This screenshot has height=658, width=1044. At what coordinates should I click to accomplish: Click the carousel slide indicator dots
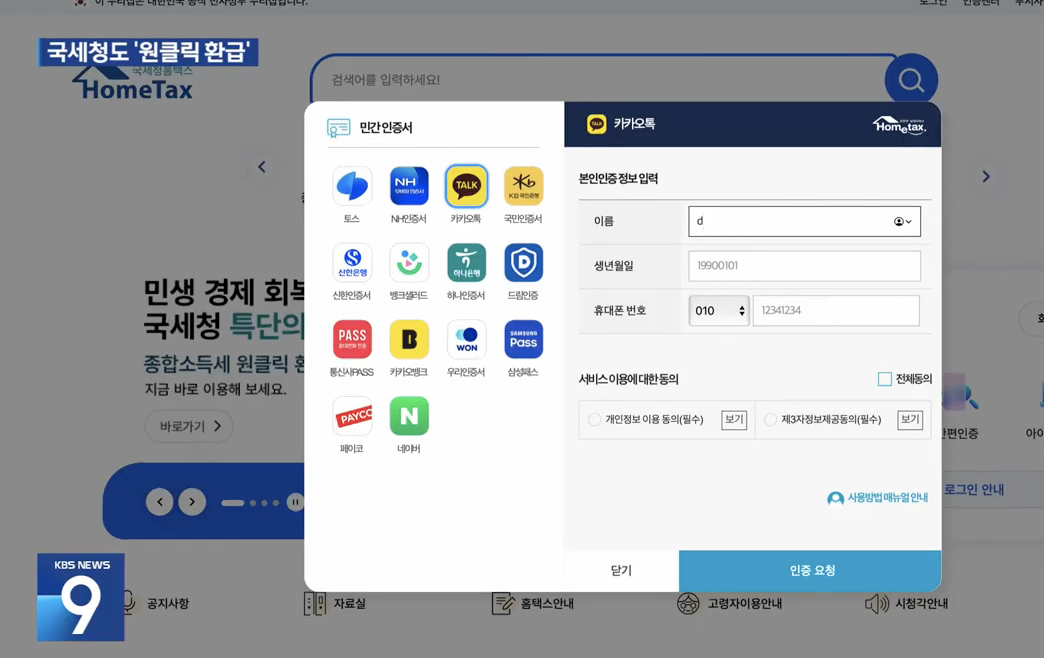(250, 503)
